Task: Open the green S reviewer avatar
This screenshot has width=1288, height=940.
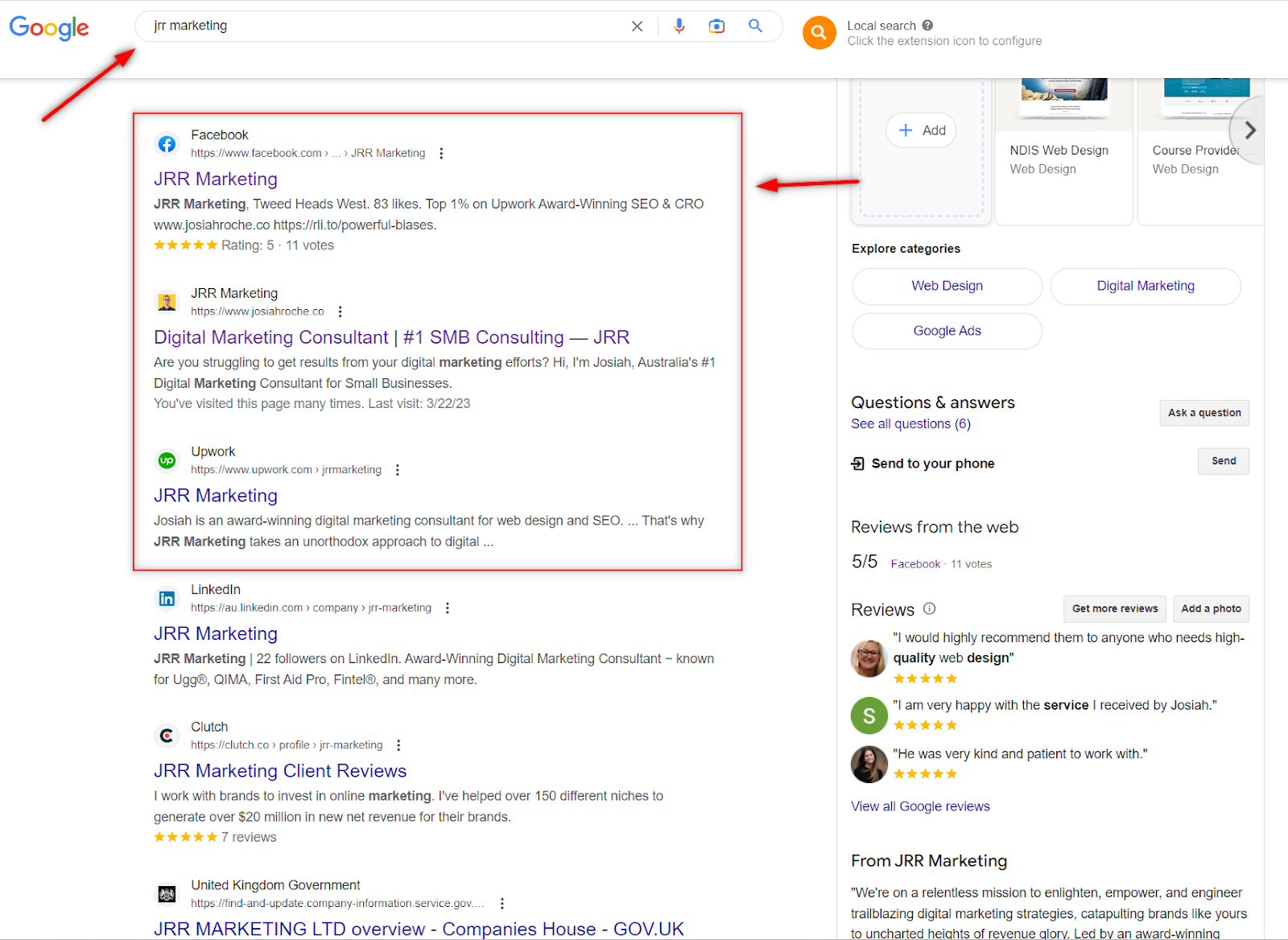Action: [x=869, y=715]
